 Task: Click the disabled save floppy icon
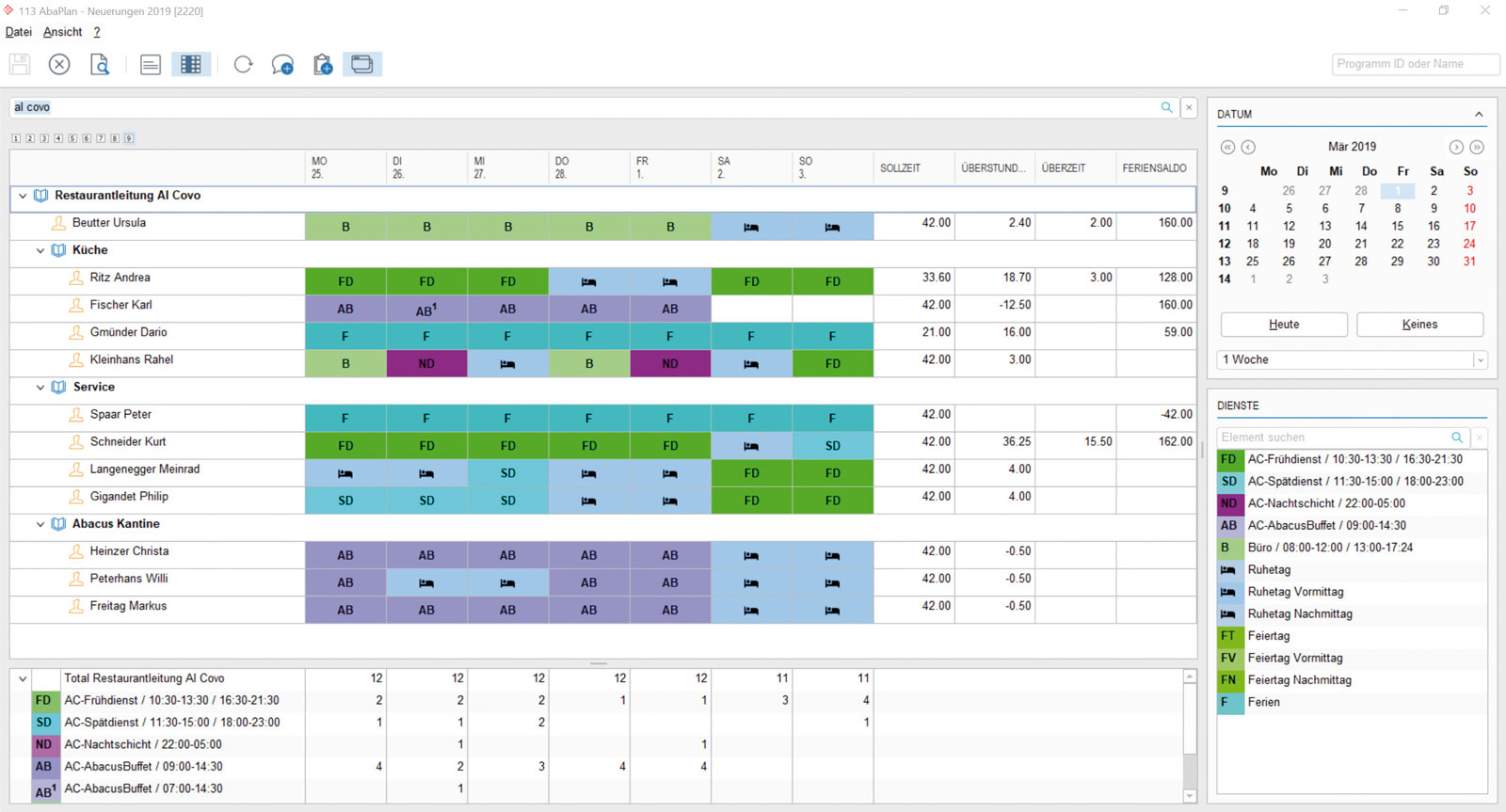(x=20, y=64)
